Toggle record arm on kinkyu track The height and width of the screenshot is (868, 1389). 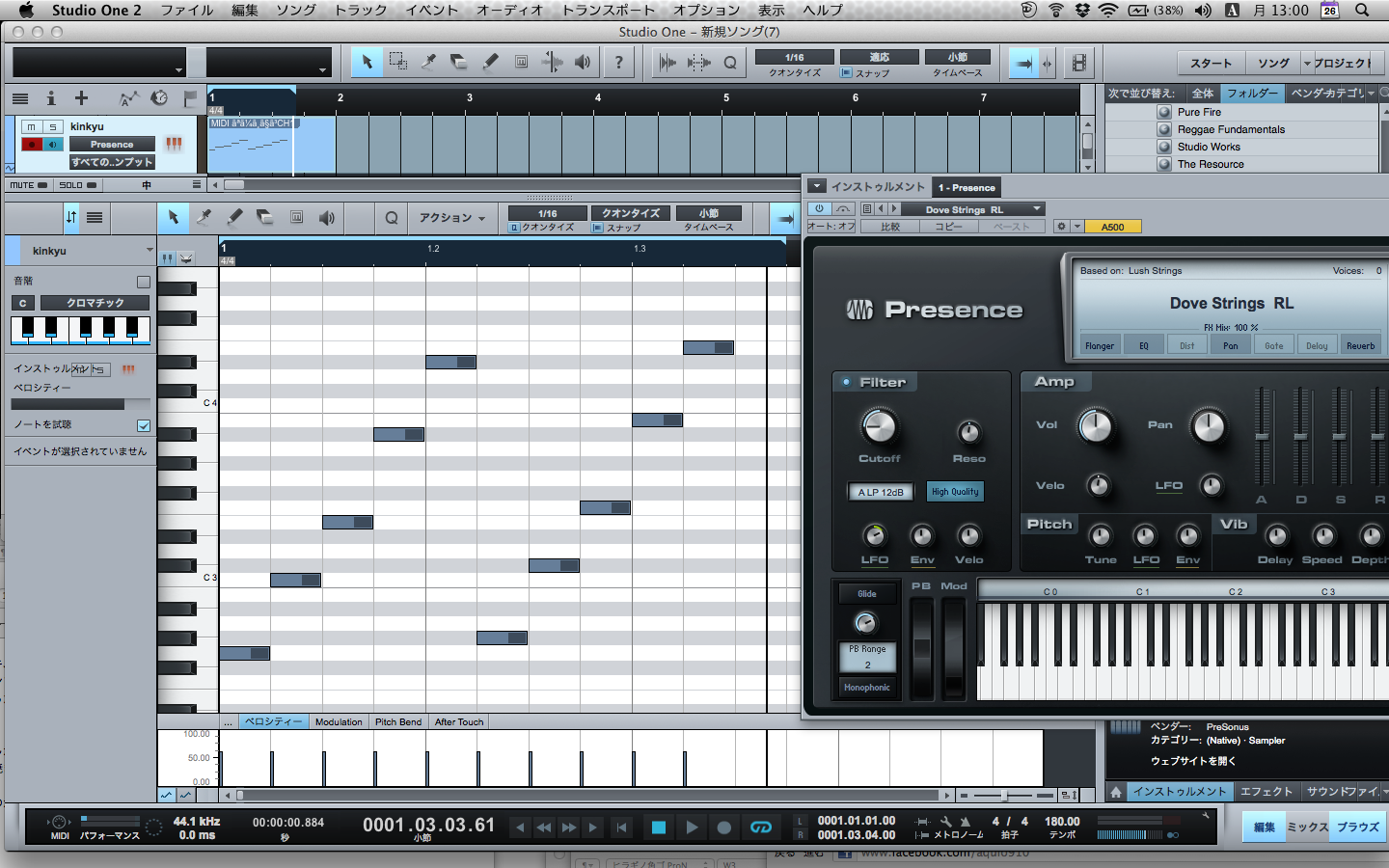coord(32,145)
